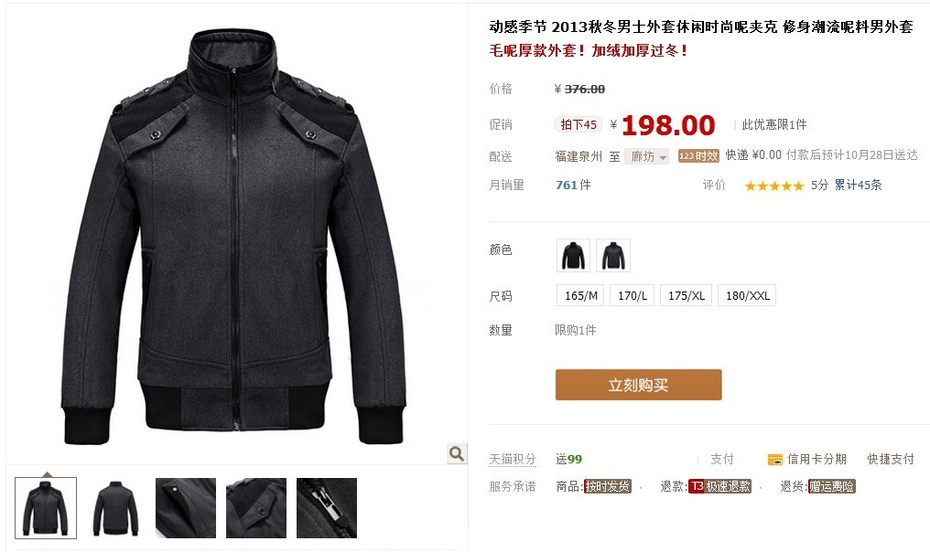Click the T3 极速退款 badge
The height and width of the screenshot is (552, 930).
720,487
